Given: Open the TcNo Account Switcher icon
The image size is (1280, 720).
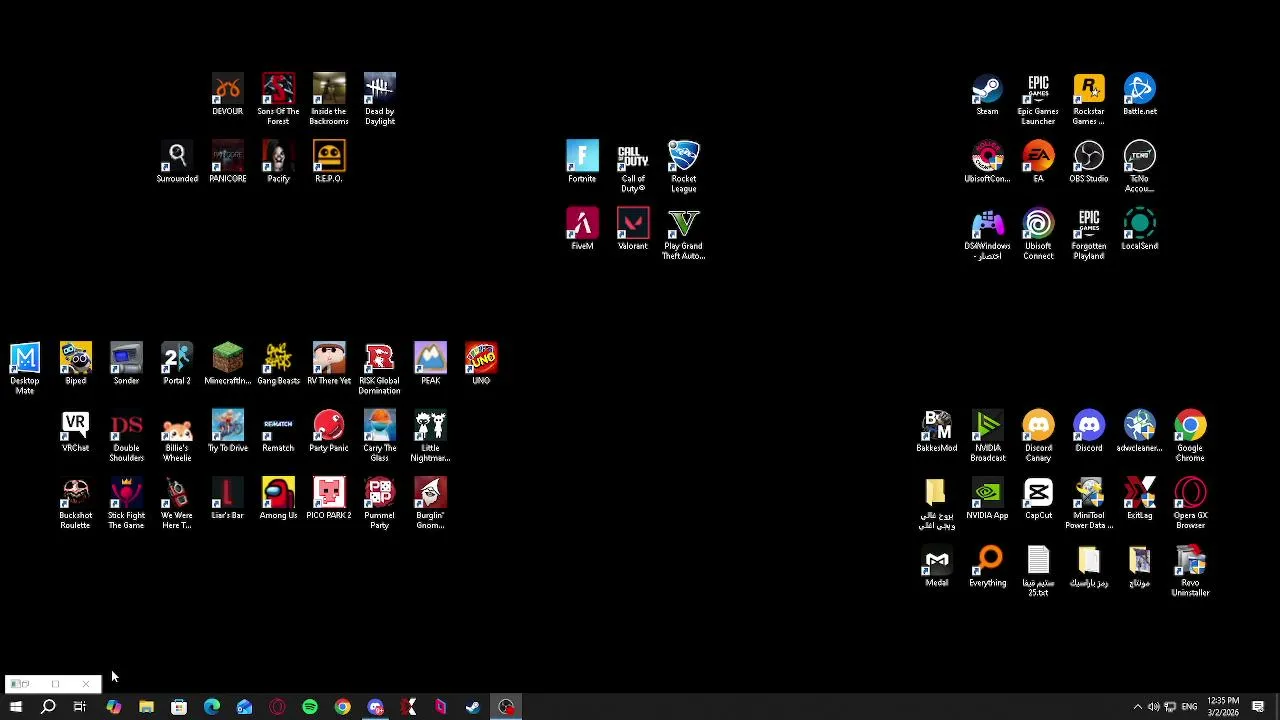Looking at the screenshot, I should click(1140, 167).
